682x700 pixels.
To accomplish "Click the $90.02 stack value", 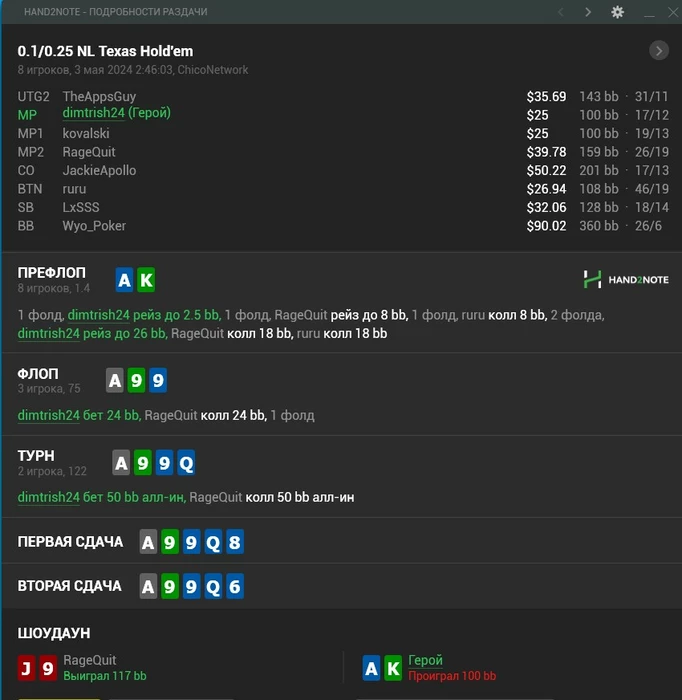I will [546, 226].
